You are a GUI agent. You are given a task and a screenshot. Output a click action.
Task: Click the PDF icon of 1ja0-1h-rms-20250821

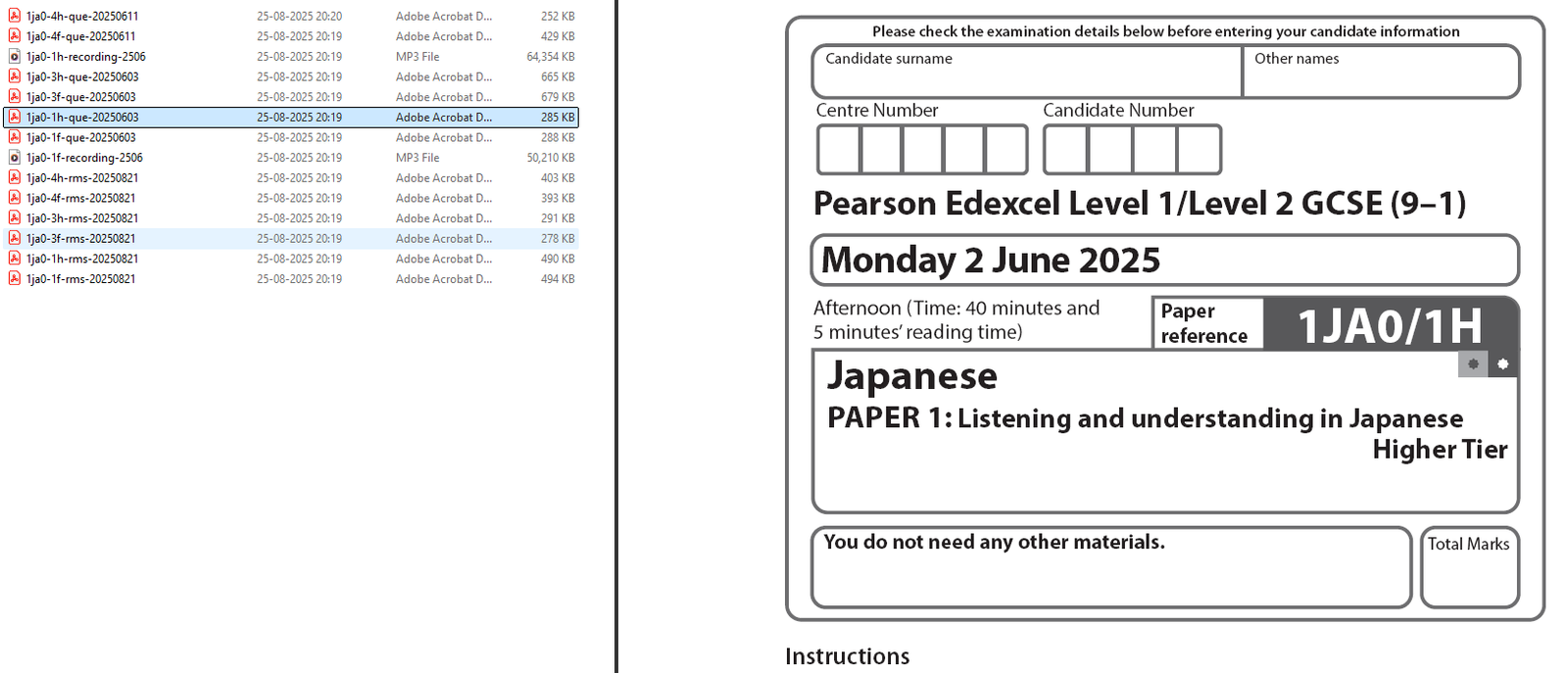click(15, 259)
